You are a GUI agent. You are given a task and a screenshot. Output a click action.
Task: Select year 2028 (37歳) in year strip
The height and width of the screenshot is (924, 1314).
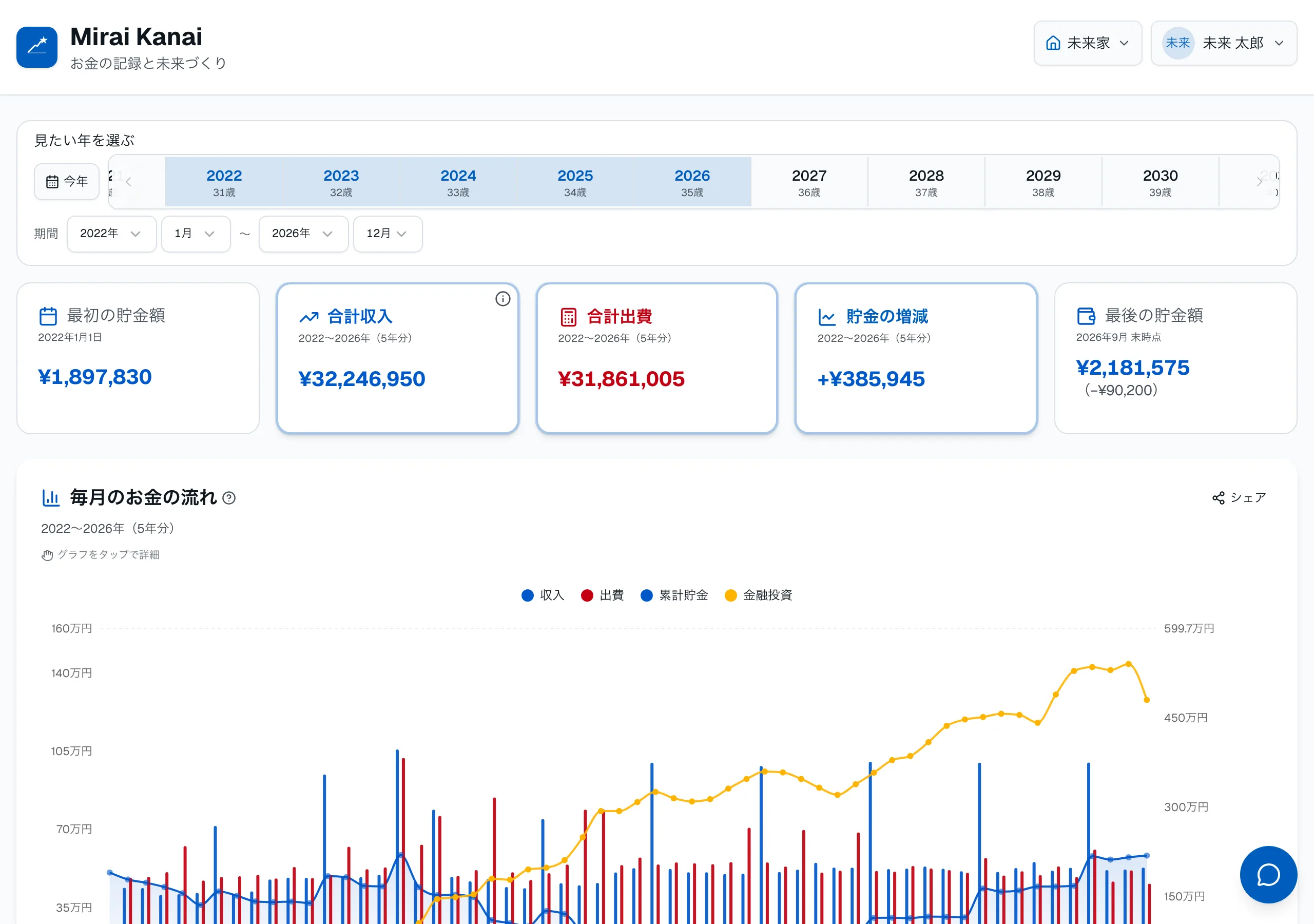(926, 182)
